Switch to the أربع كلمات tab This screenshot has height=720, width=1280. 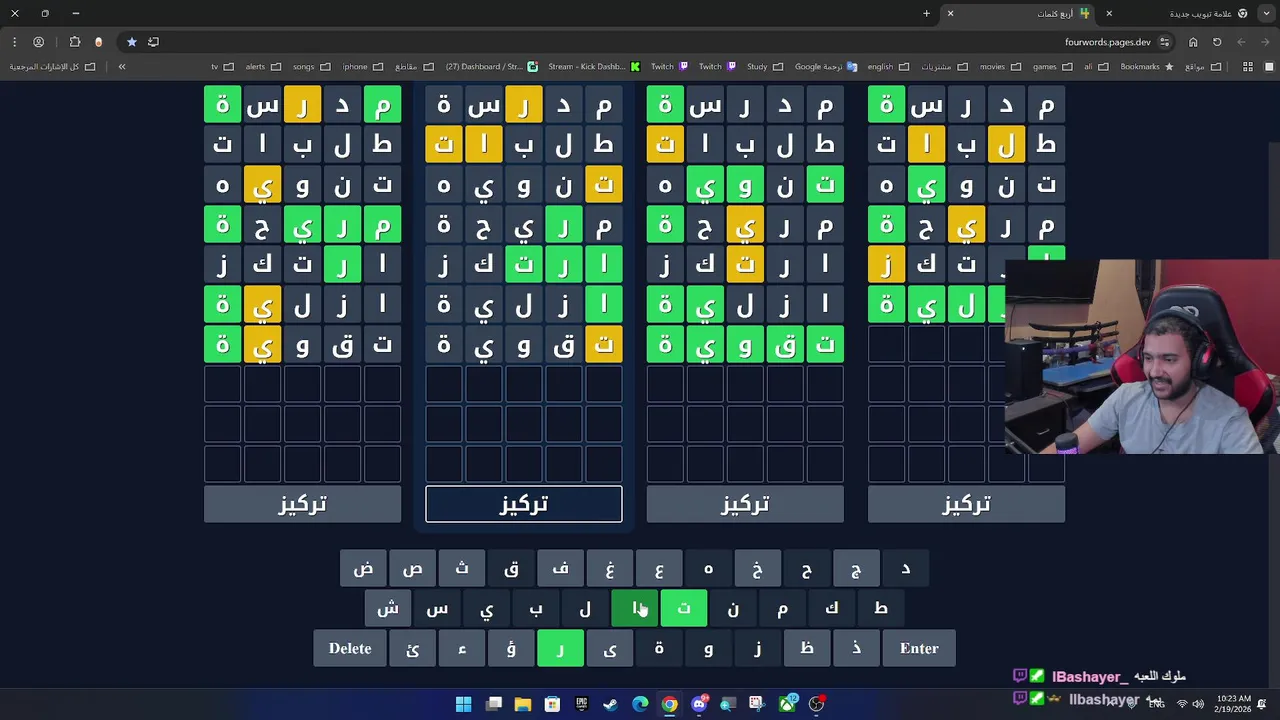pyautogui.click(x=1020, y=13)
